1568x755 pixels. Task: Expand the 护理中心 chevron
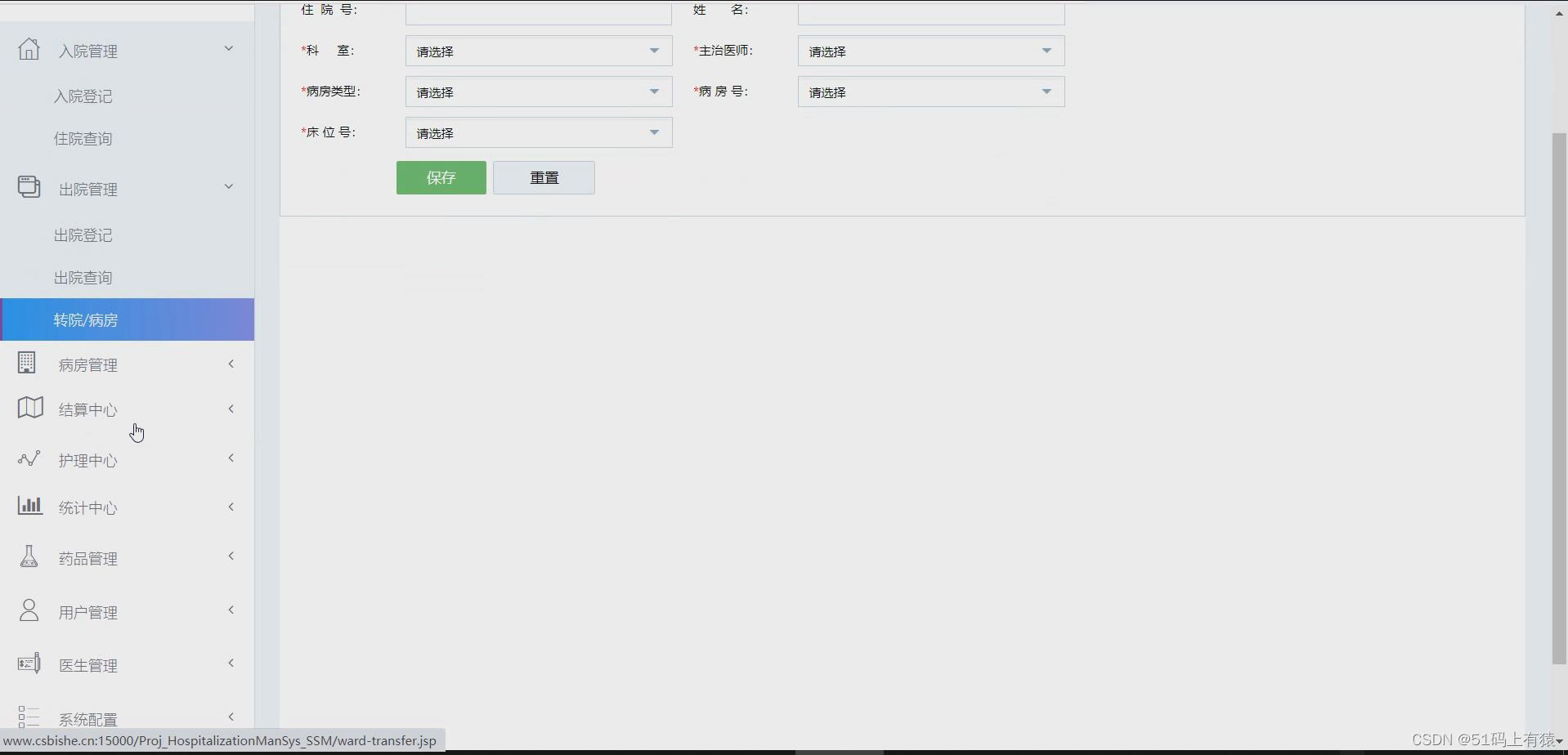point(231,458)
